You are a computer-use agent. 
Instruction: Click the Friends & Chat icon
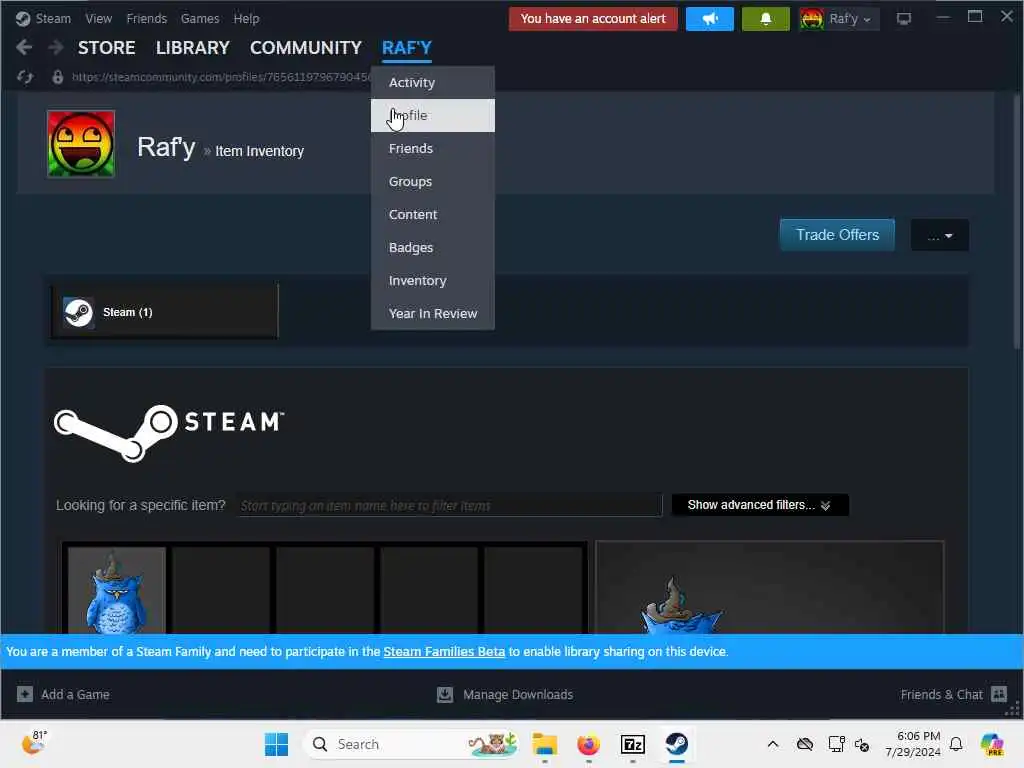999,694
